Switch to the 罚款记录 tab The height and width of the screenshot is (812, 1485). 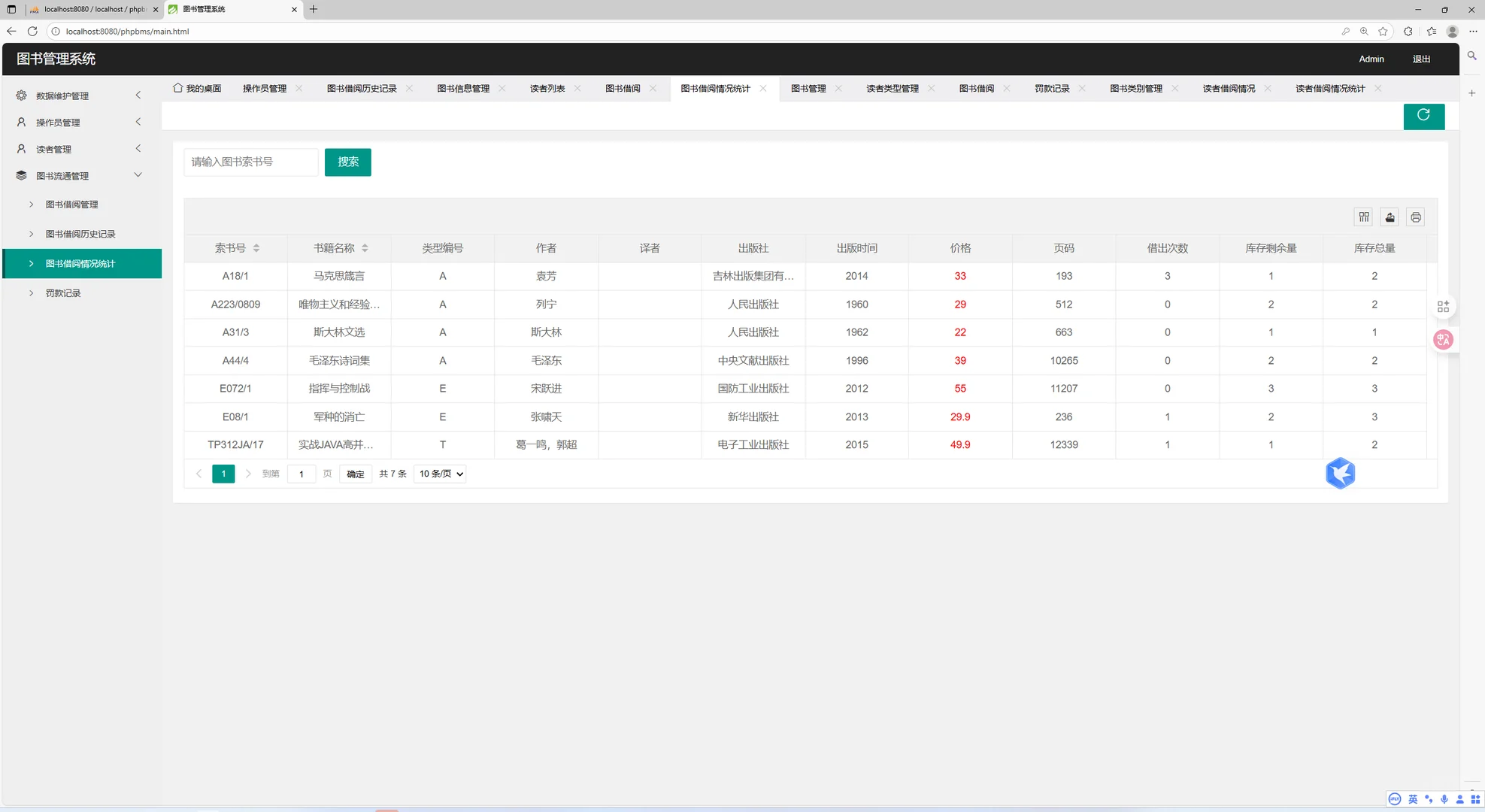pyautogui.click(x=1053, y=88)
